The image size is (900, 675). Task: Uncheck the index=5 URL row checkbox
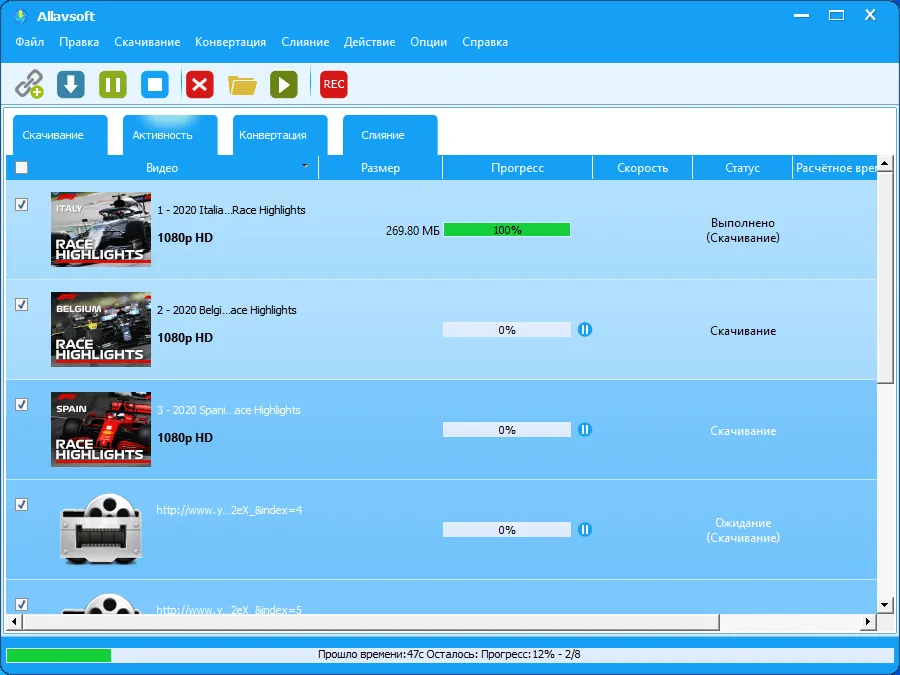(x=21, y=604)
